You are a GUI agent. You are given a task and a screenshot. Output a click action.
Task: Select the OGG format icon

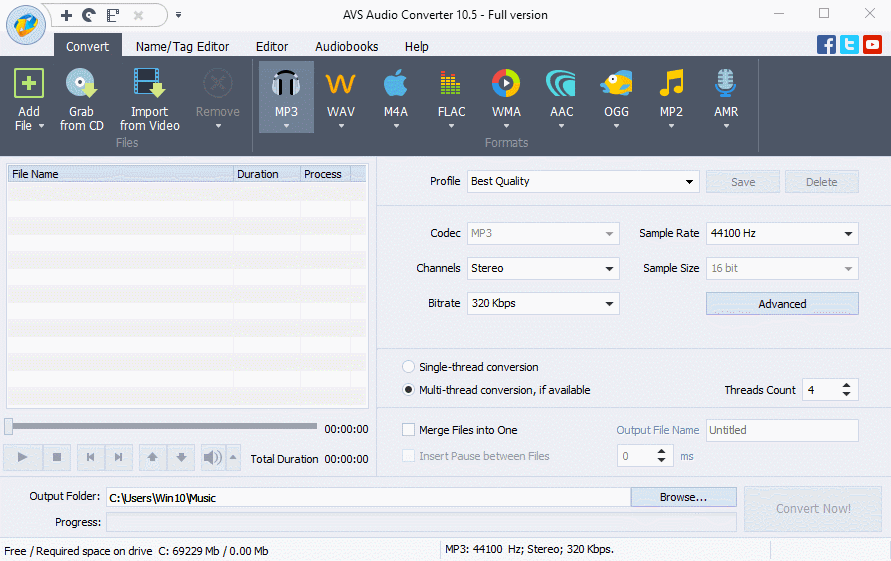pyautogui.click(x=616, y=84)
